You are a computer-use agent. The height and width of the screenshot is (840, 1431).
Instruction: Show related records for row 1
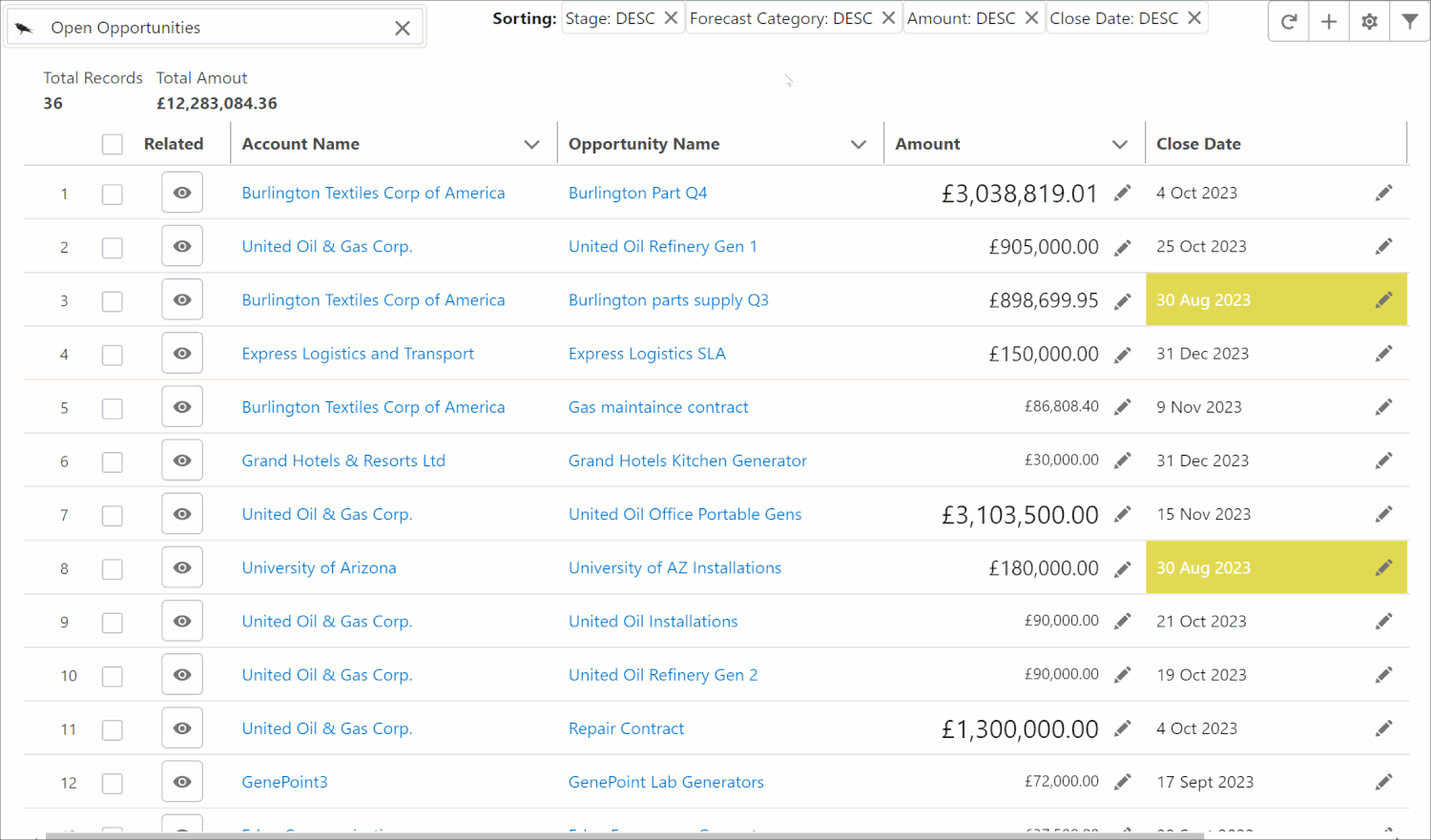pyautogui.click(x=182, y=193)
